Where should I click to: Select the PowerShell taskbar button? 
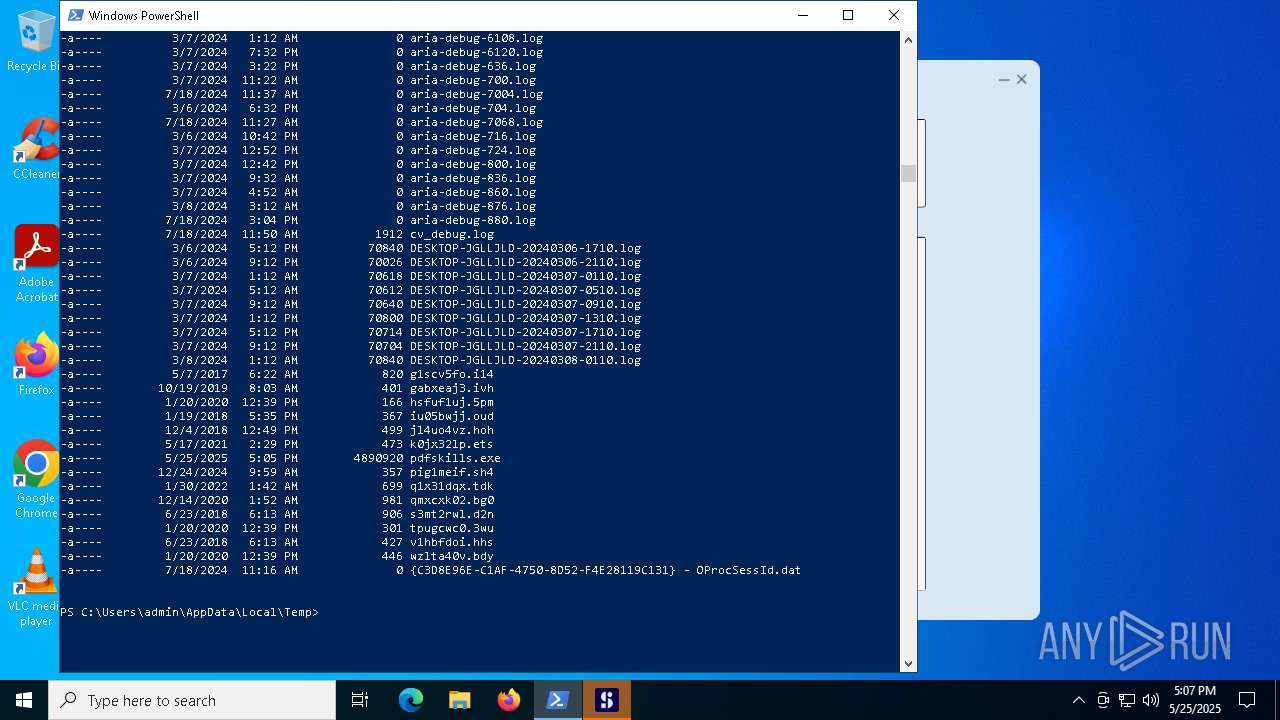click(x=558, y=700)
